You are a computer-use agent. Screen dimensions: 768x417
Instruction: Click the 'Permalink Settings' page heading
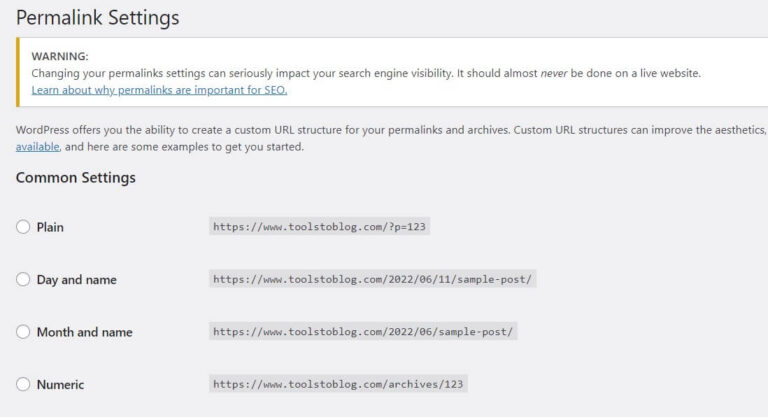click(97, 18)
